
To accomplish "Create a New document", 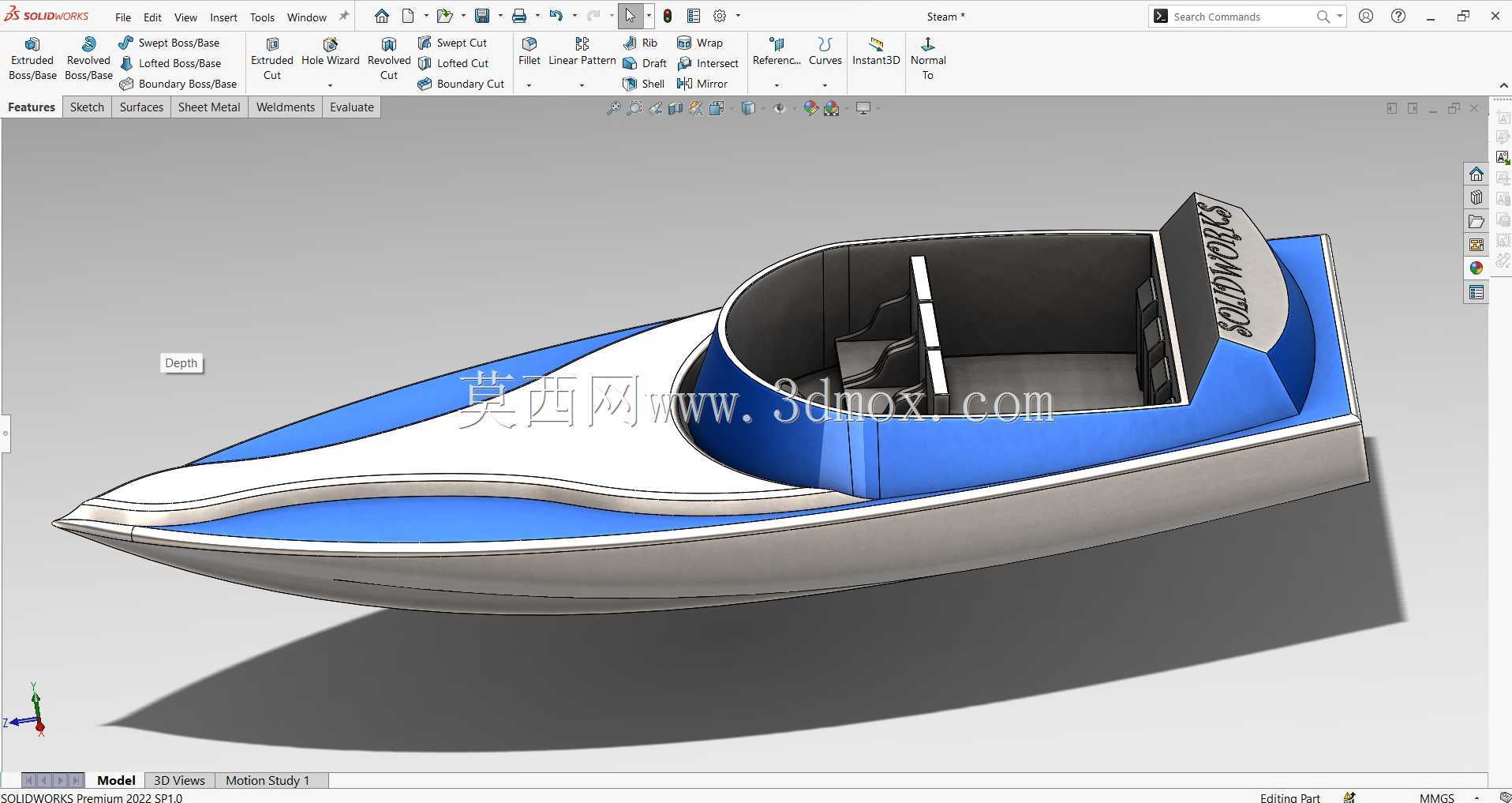I will pyautogui.click(x=408, y=16).
